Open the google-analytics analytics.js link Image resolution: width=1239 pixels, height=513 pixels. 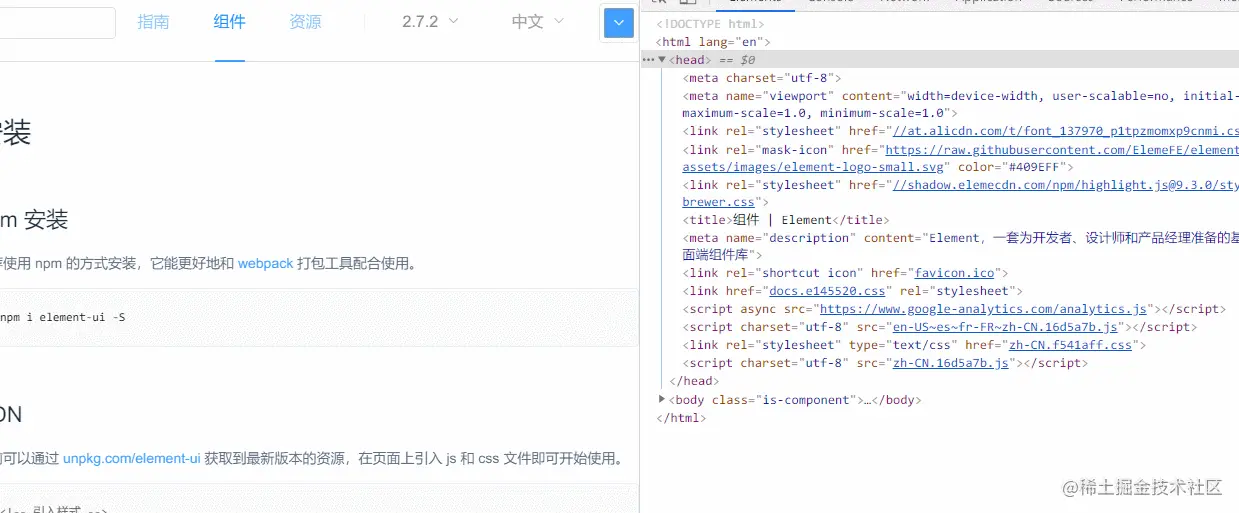click(x=983, y=309)
